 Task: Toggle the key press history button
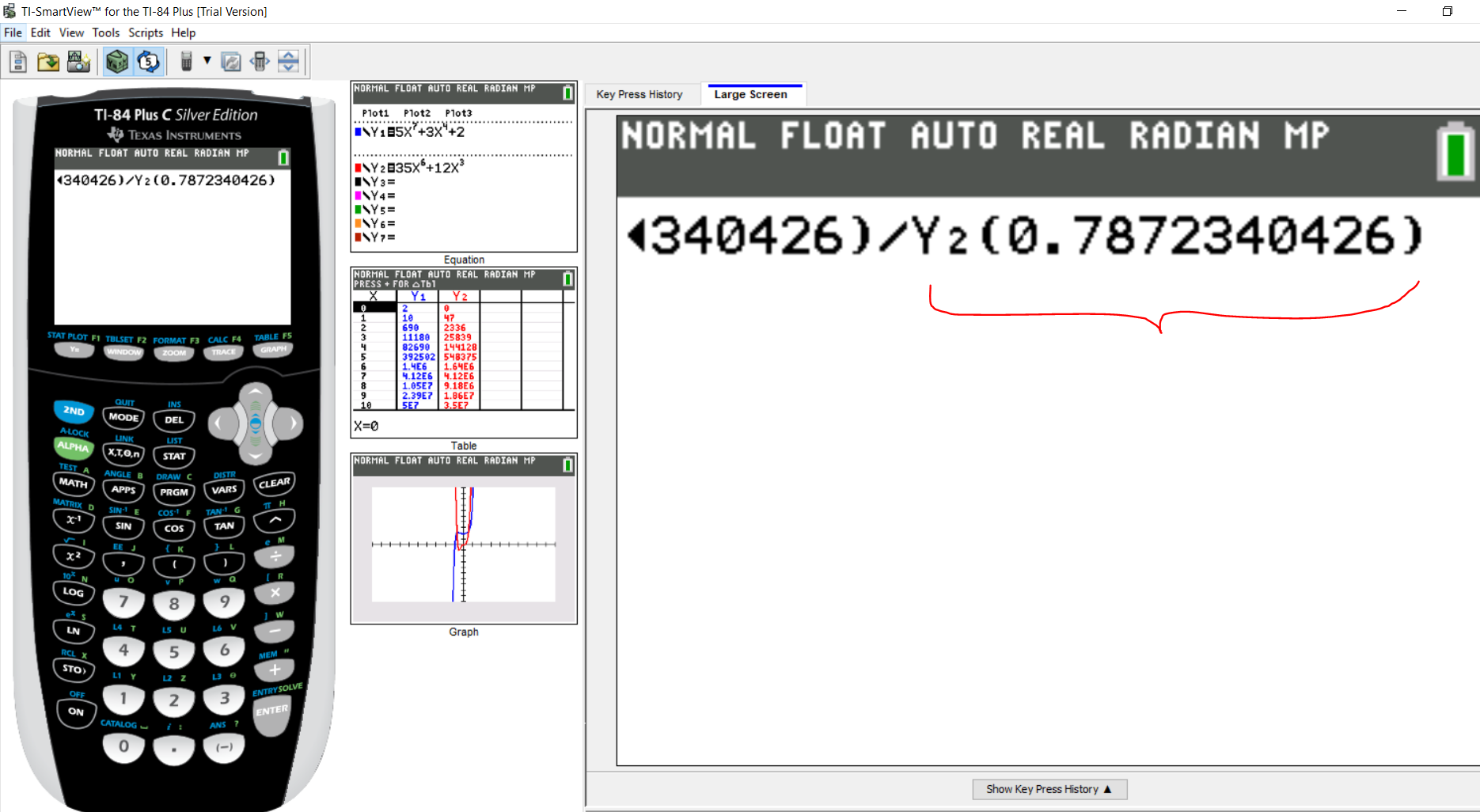click(148, 62)
